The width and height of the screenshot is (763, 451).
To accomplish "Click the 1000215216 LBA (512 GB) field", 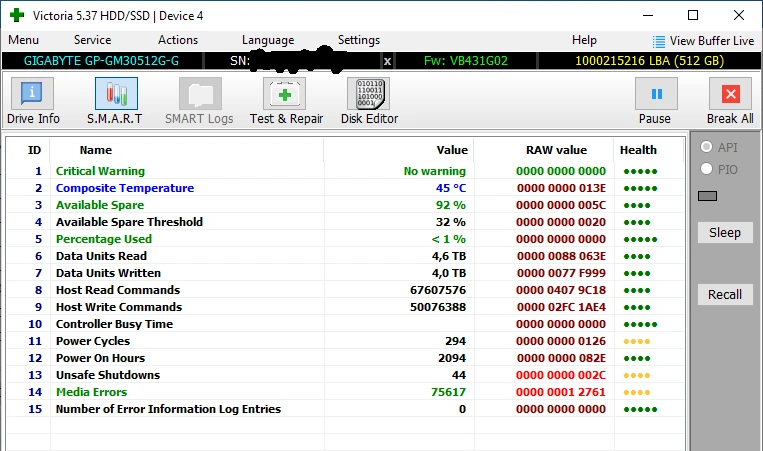I will pos(649,61).
